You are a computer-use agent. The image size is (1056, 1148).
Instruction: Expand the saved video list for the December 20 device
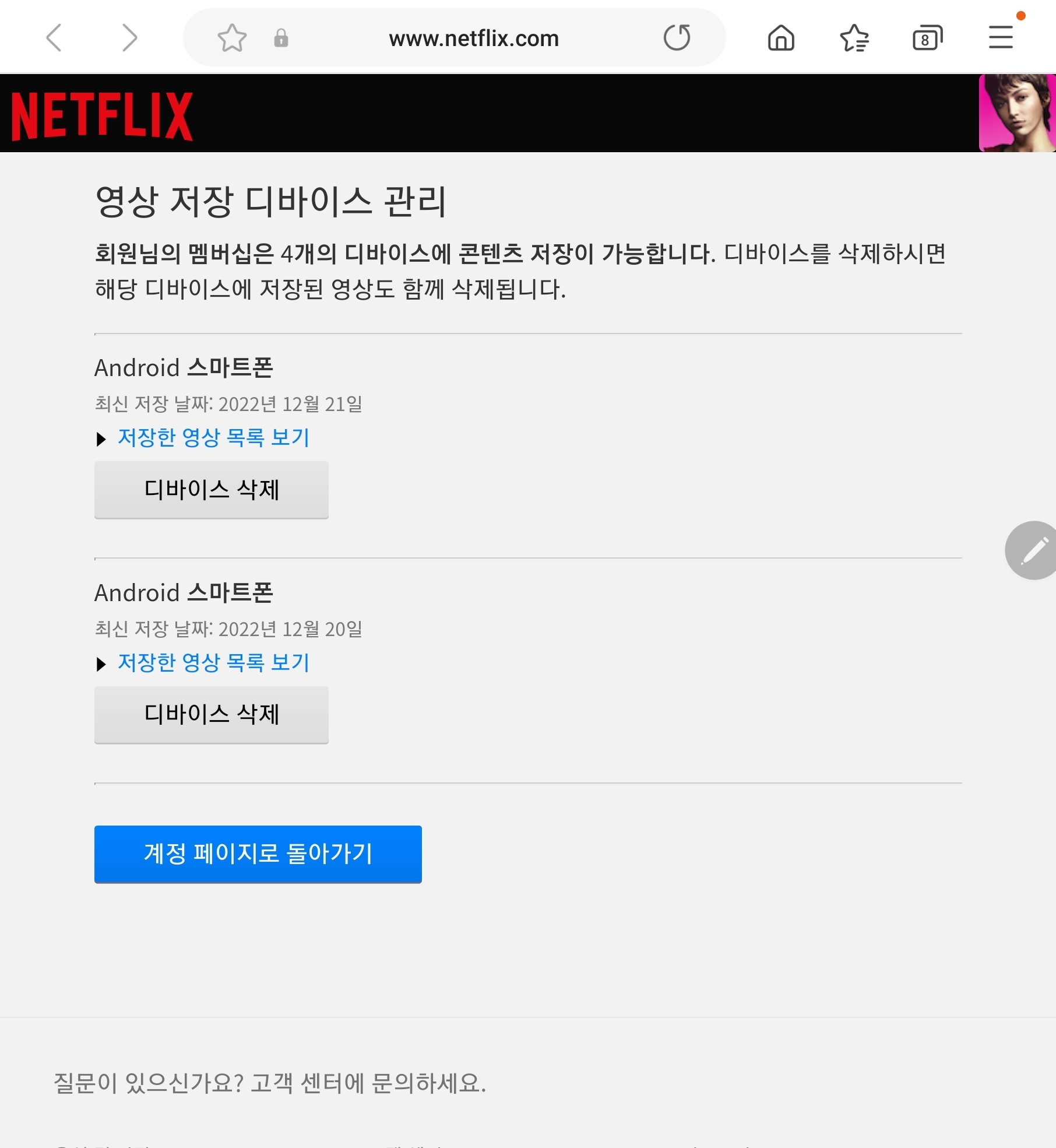point(101,663)
